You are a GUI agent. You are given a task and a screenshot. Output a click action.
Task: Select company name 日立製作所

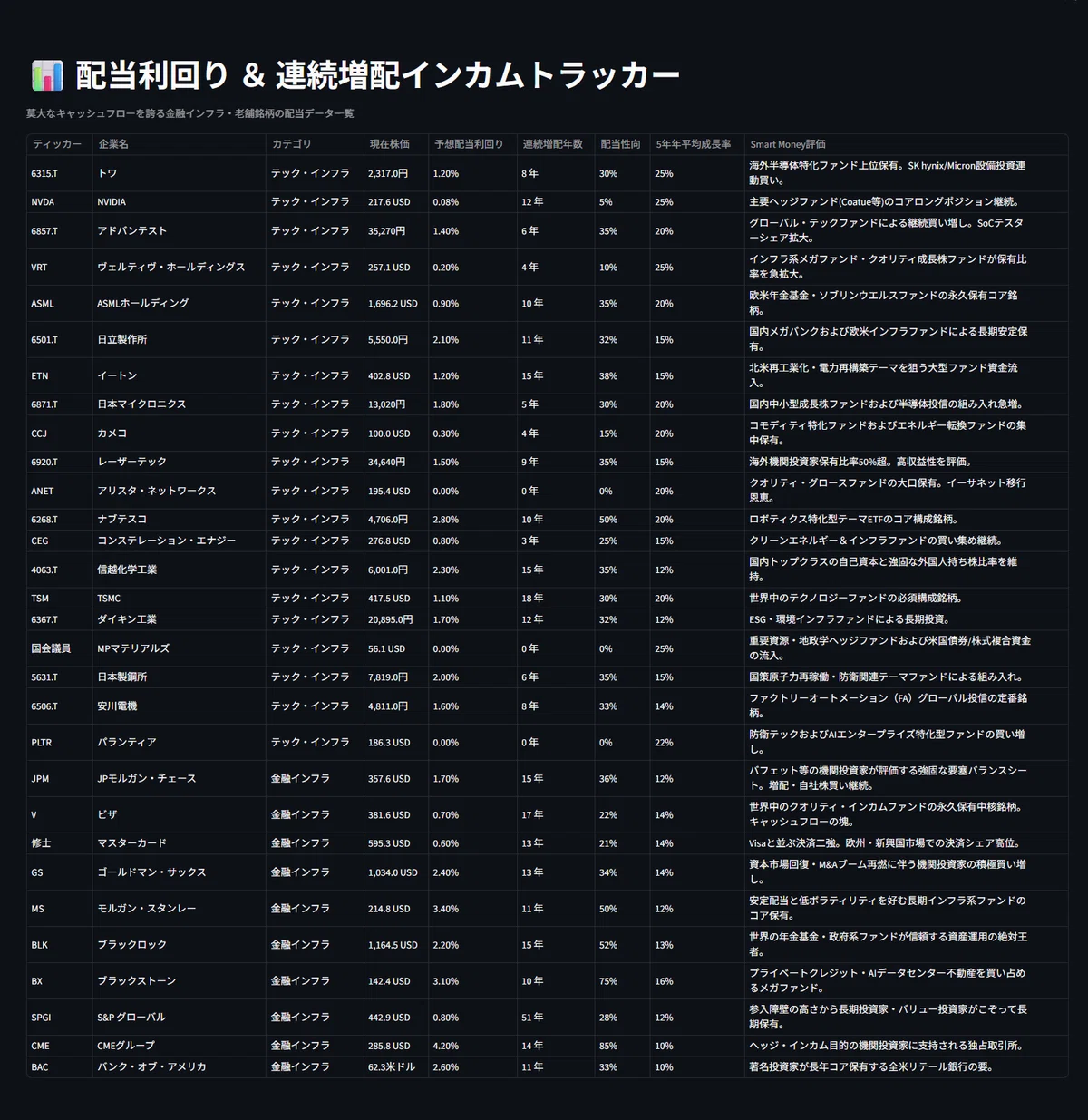(180, 340)
